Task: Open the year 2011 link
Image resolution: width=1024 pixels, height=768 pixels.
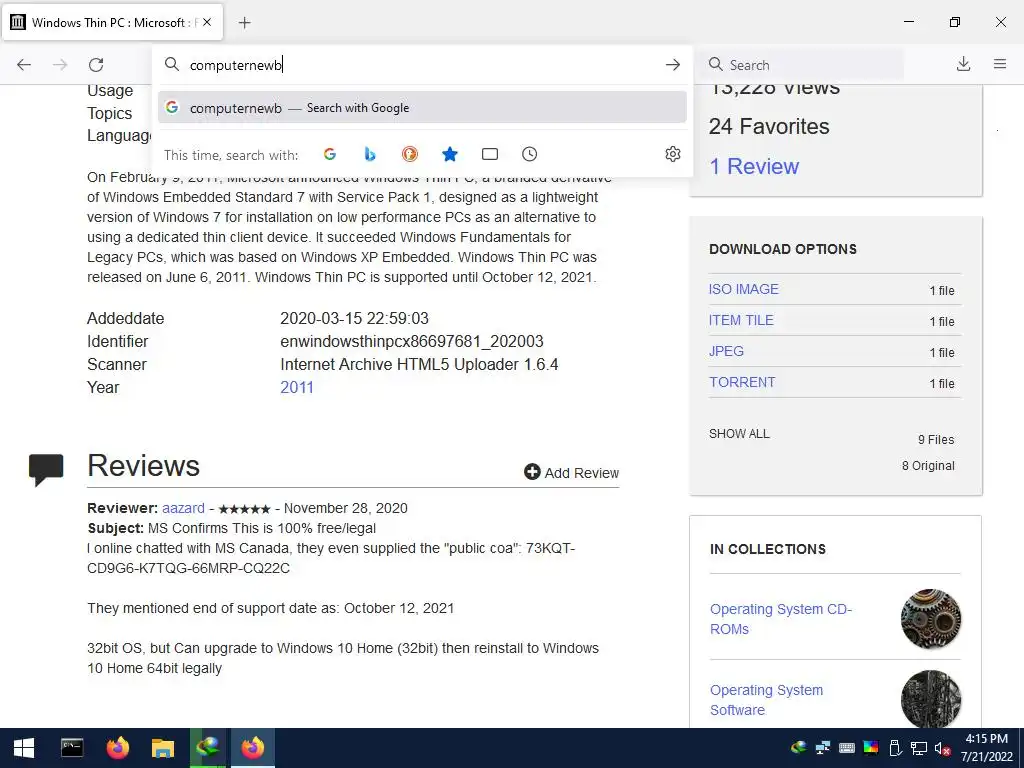Action: coord(297,387)
